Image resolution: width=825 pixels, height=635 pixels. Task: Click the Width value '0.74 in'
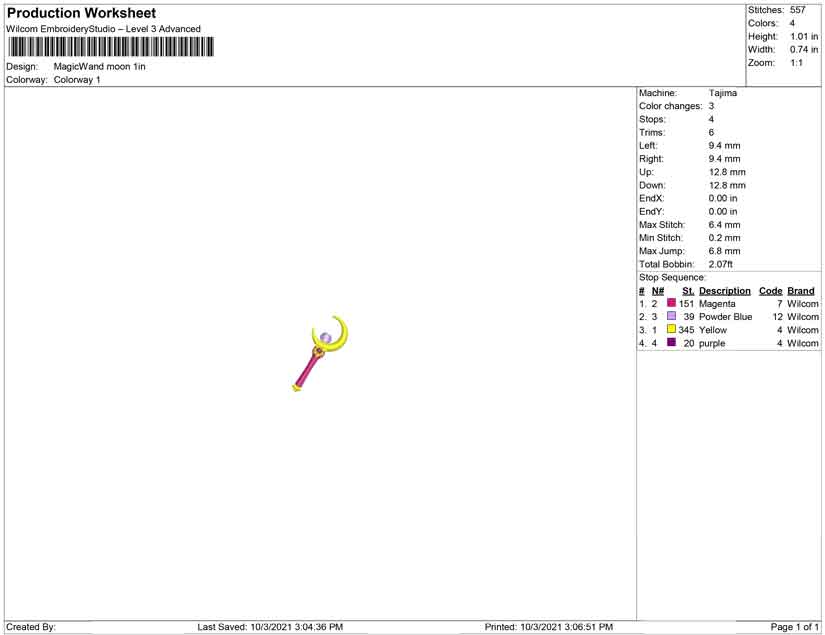(x=804, y=49)
